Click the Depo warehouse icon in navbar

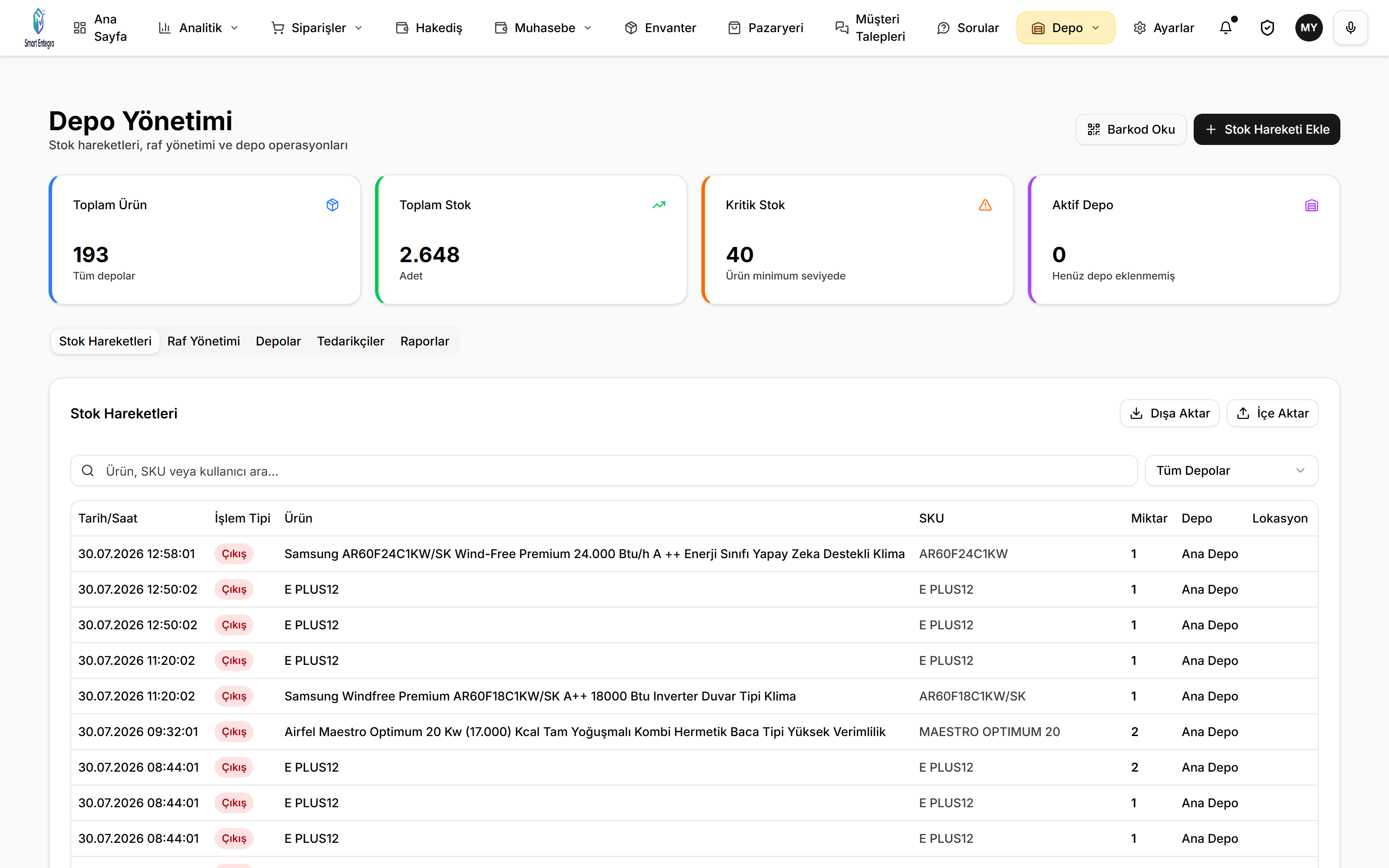pos(1038,27)
